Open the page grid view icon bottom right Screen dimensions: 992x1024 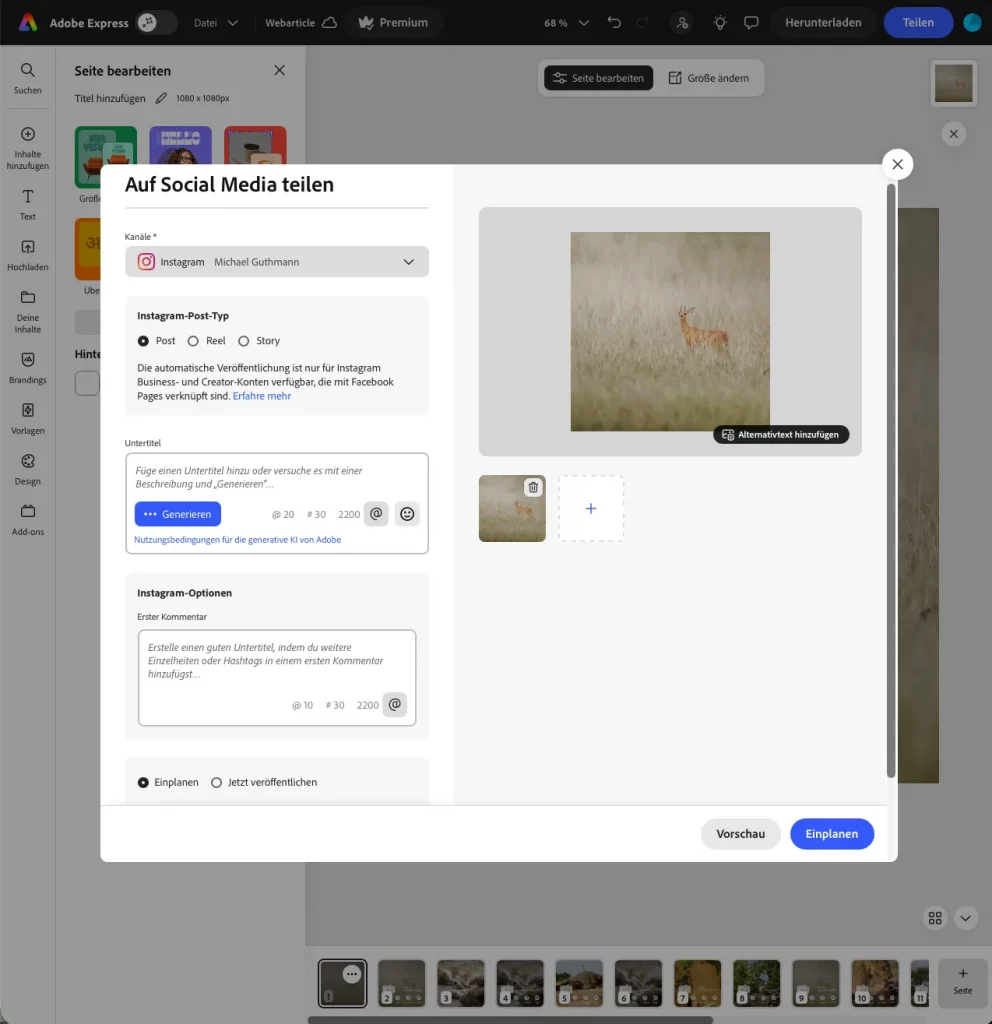coord(934,918)
